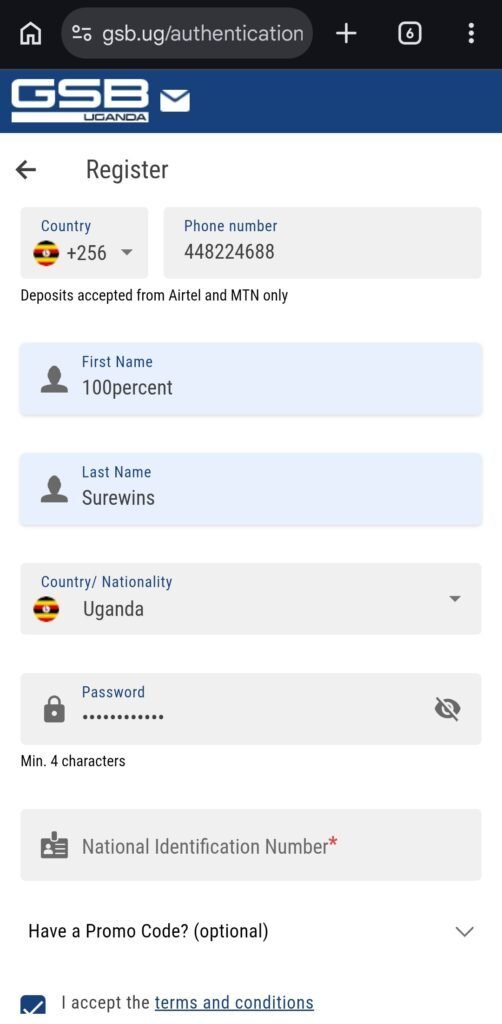This screenshot has height=1024, width=502.
Task: Open Country/Nationality dropdown showing Uganda
Action: [251, 598]
